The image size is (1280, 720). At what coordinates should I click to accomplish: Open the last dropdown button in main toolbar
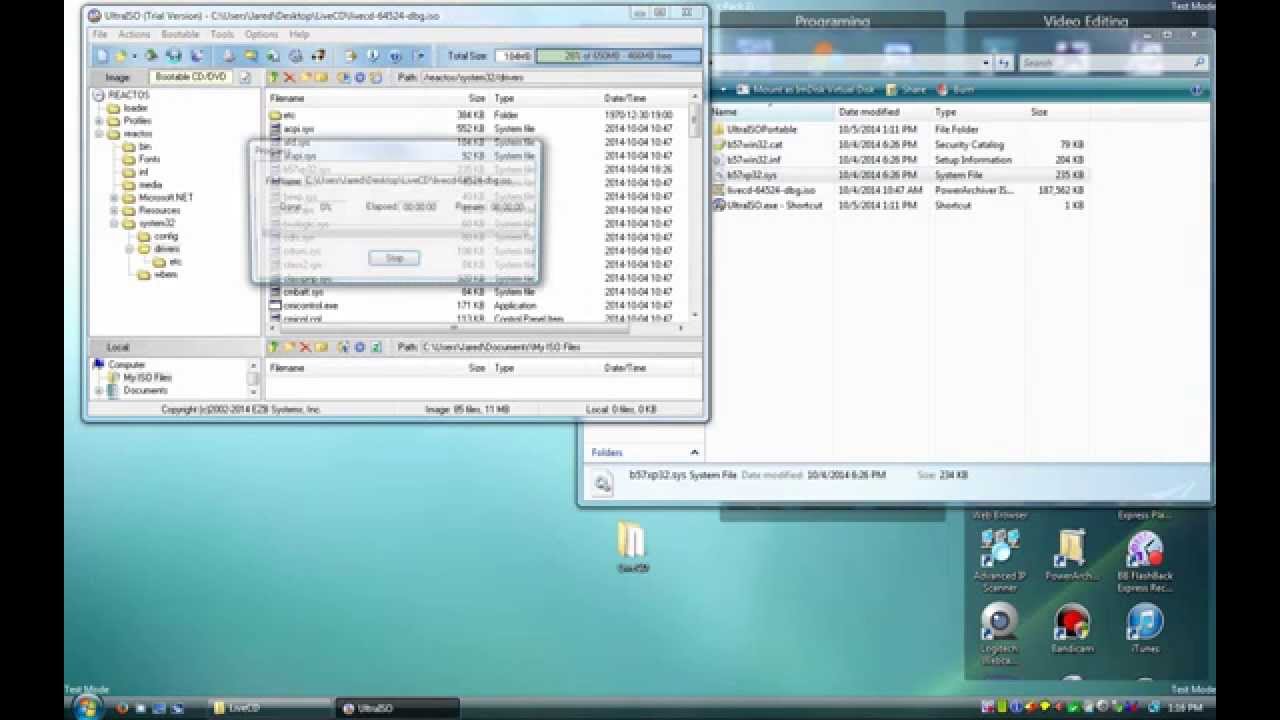[419, 56]
